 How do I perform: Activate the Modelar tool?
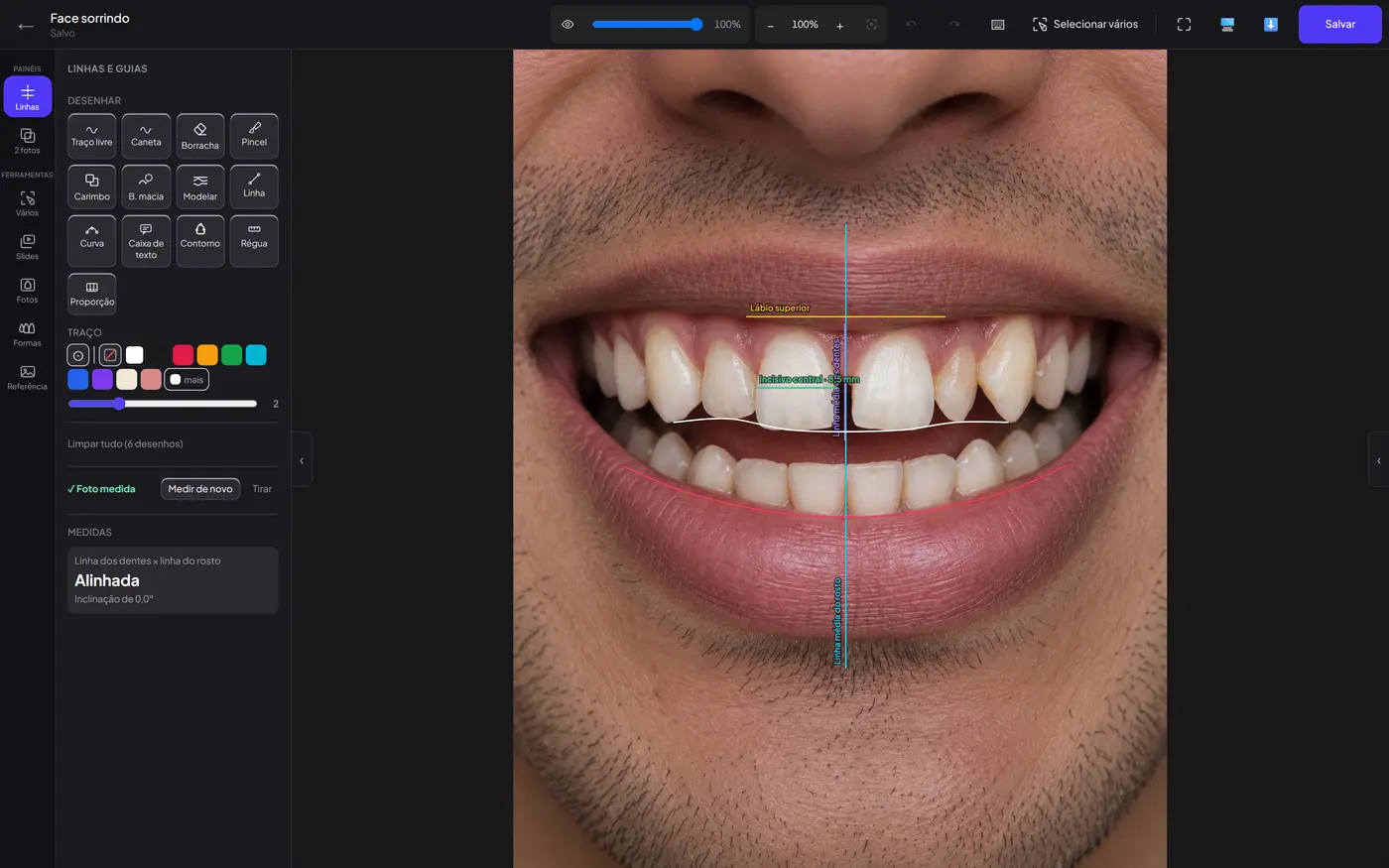200,186
